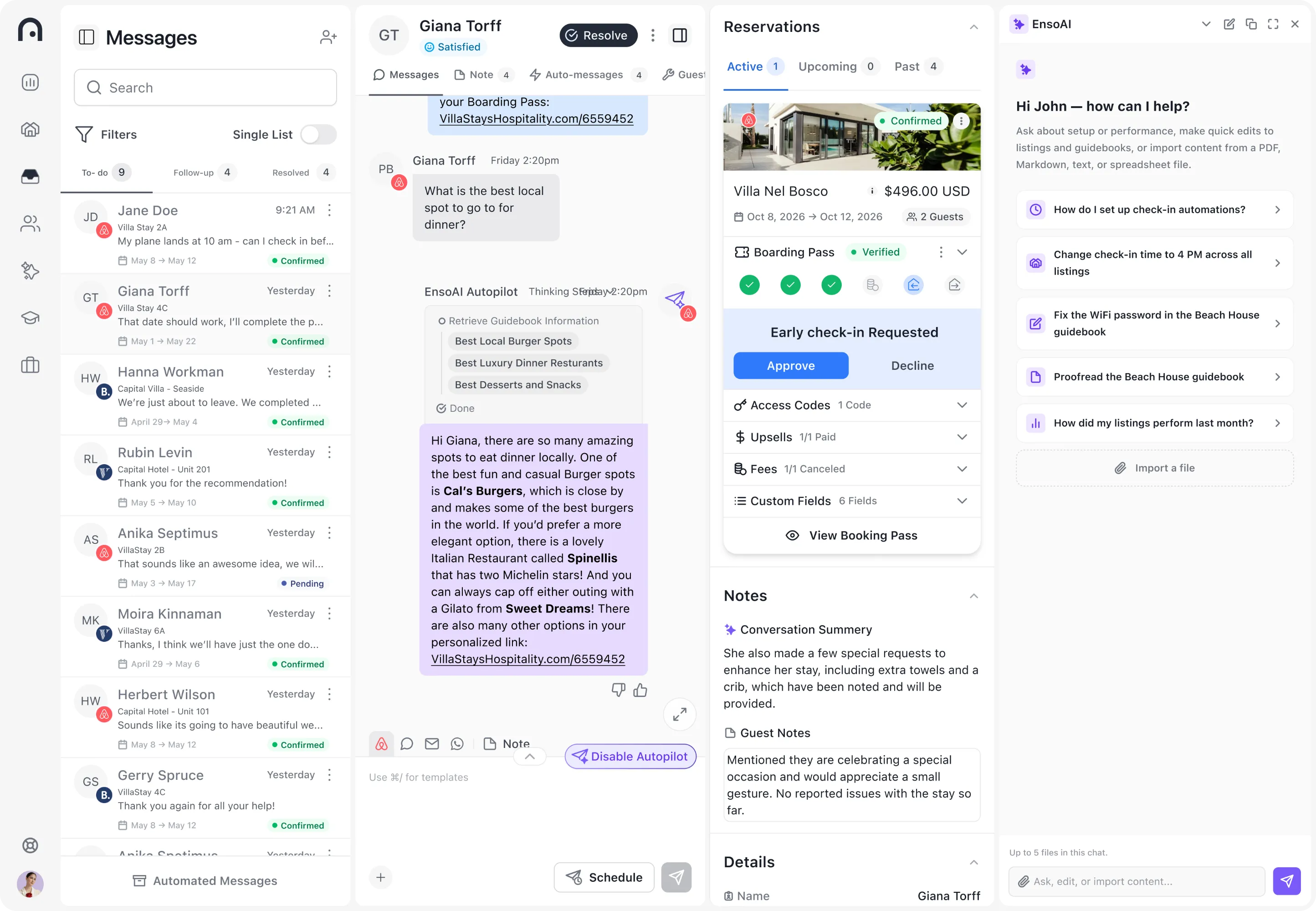Add a new contact icon
Image resolution: width=1316 pixels, height=911 pixels.
coord(328,38)
